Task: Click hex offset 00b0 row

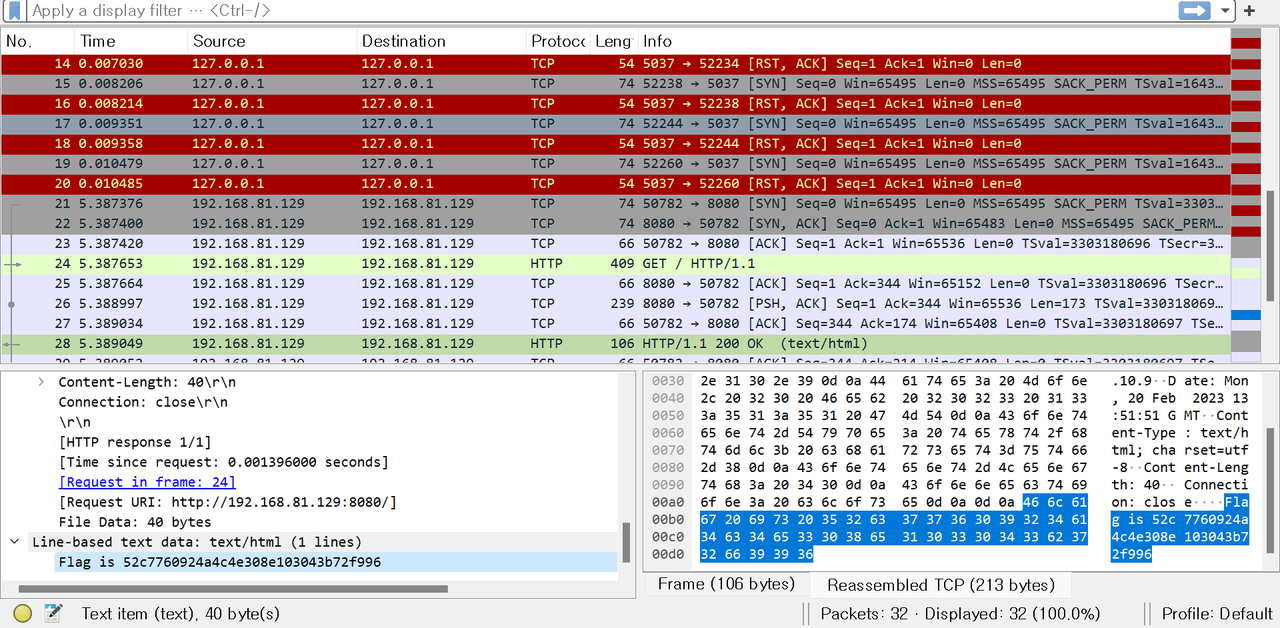Action: pyautogui.click(x=669, y=518)
